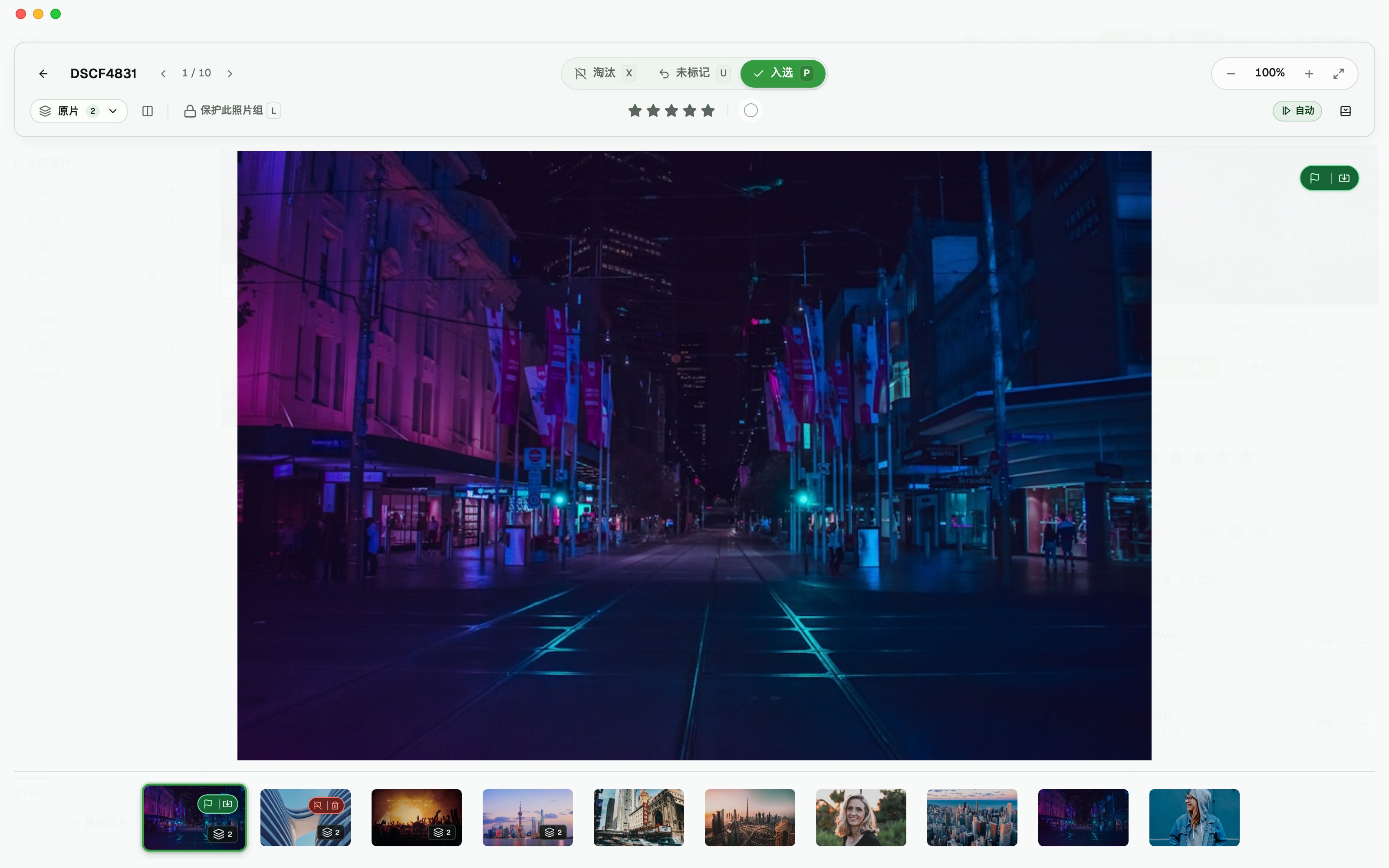Viewport: 1389px width, 868px height.
Task: Select the empty color label circle
Action: click(751, 110)
